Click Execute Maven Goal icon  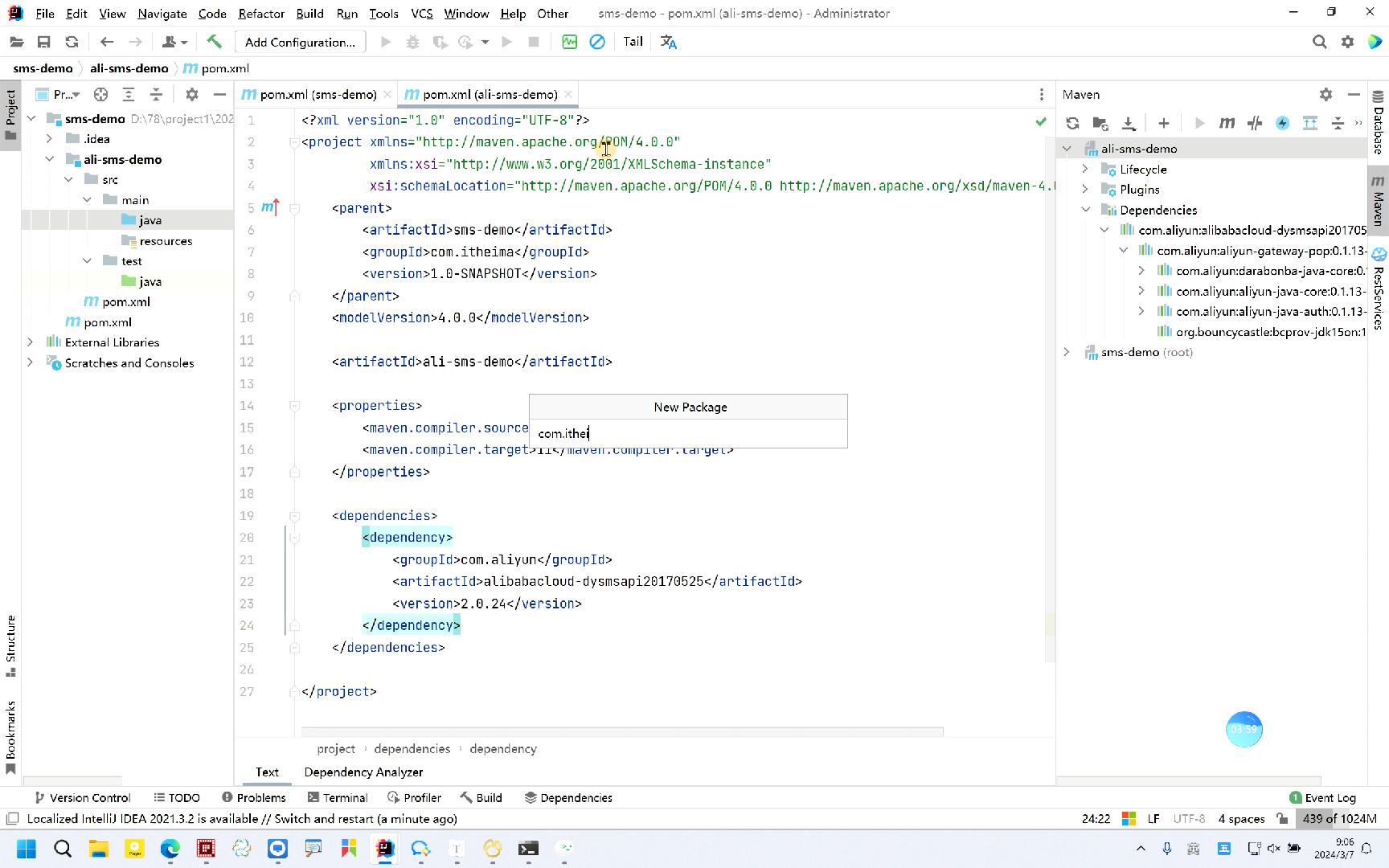[1227, 123]
